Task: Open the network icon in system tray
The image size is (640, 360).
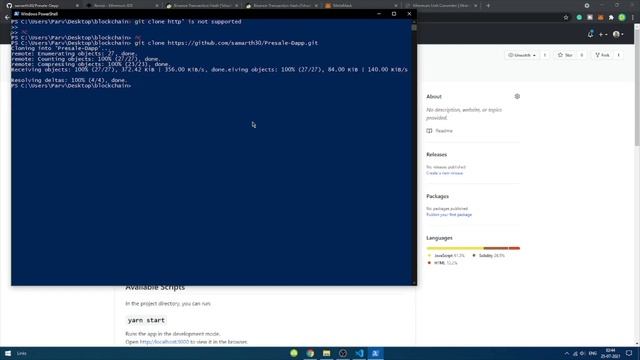Action: point(575,353)
